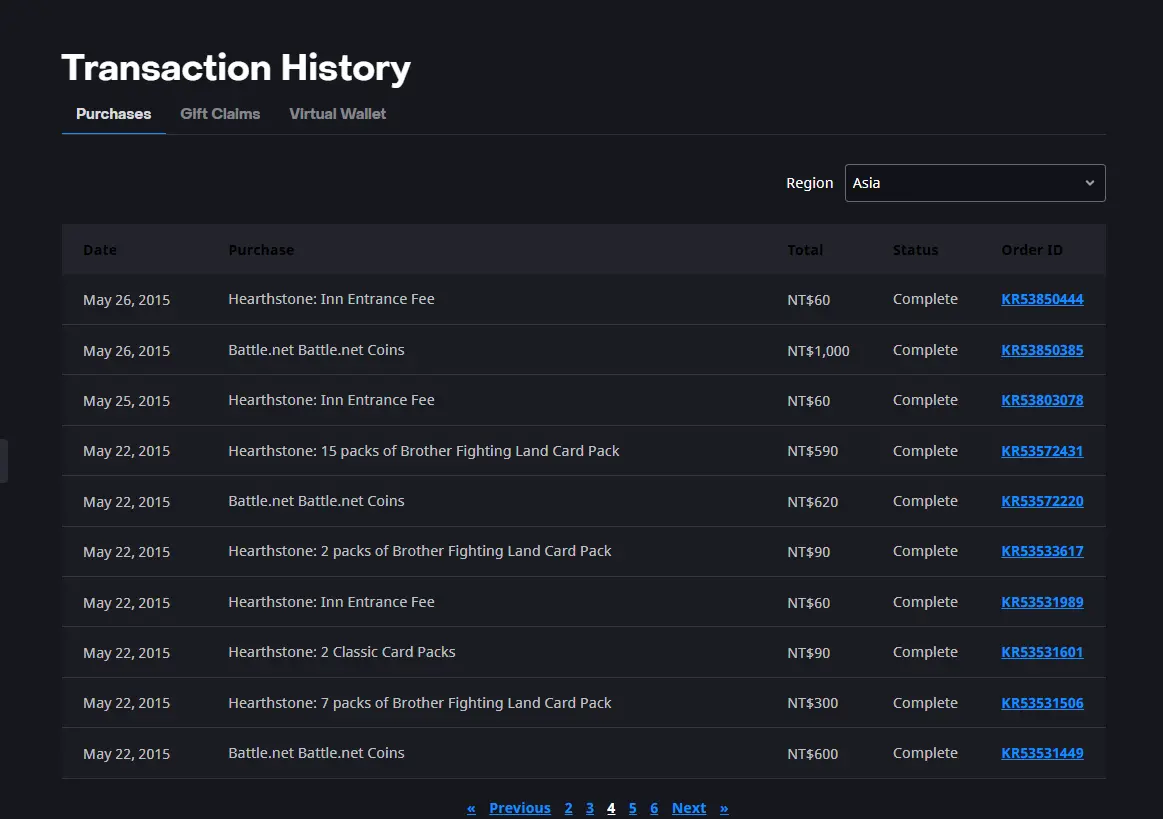Select the 2 packs of Brother Fighting Land purchase
This screenshot has height=819, width=1163.
point(420,551)
